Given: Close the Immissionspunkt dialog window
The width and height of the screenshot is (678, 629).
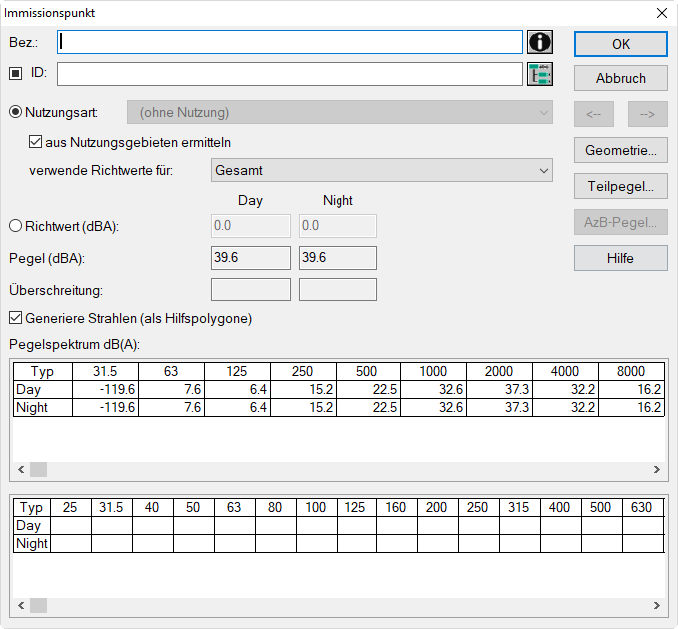Looking at the screenshot, I should coord(662,13).
